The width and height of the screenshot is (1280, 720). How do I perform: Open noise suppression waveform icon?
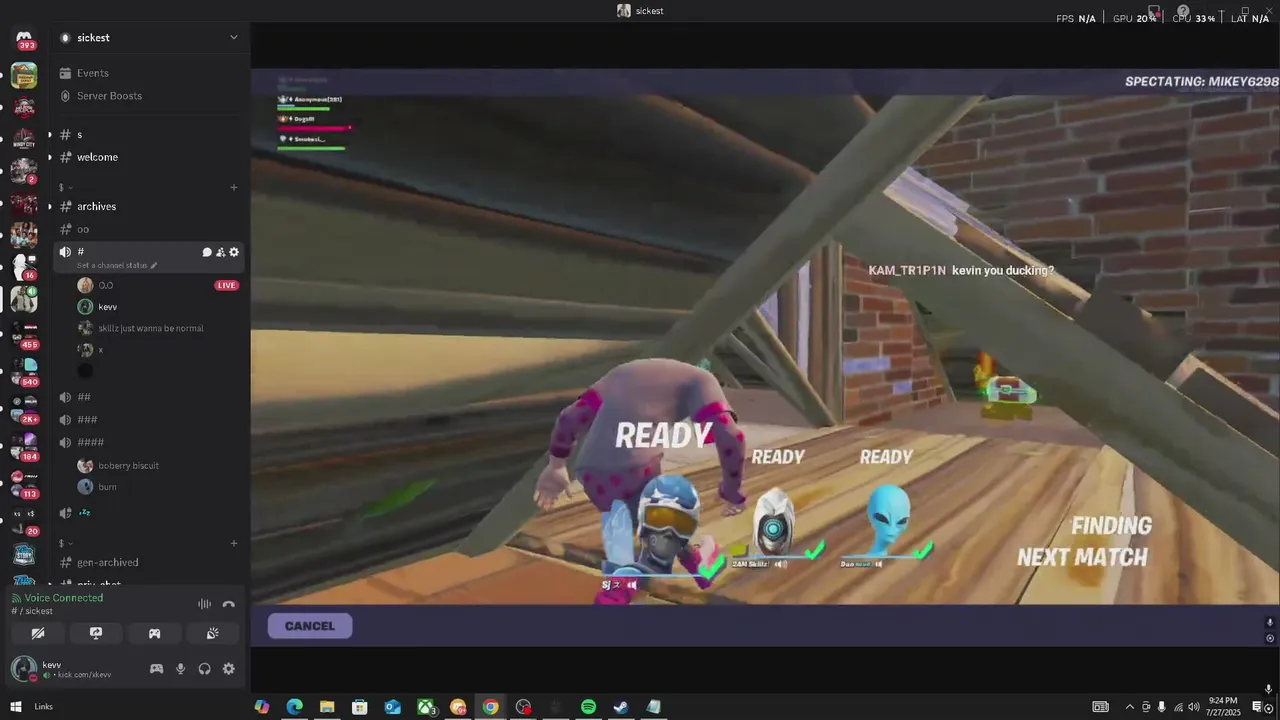coord(204,604)
